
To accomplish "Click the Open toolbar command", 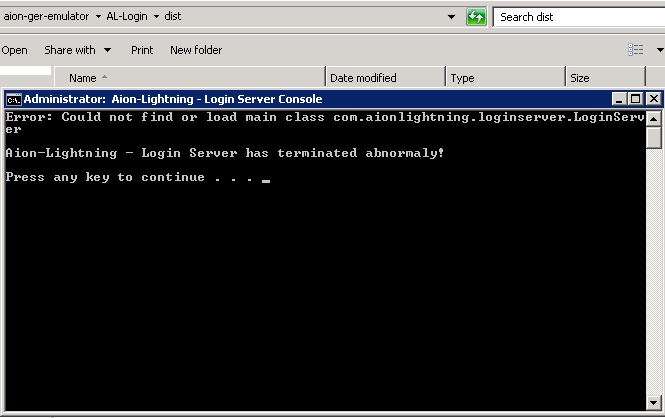I will (14, 50).
